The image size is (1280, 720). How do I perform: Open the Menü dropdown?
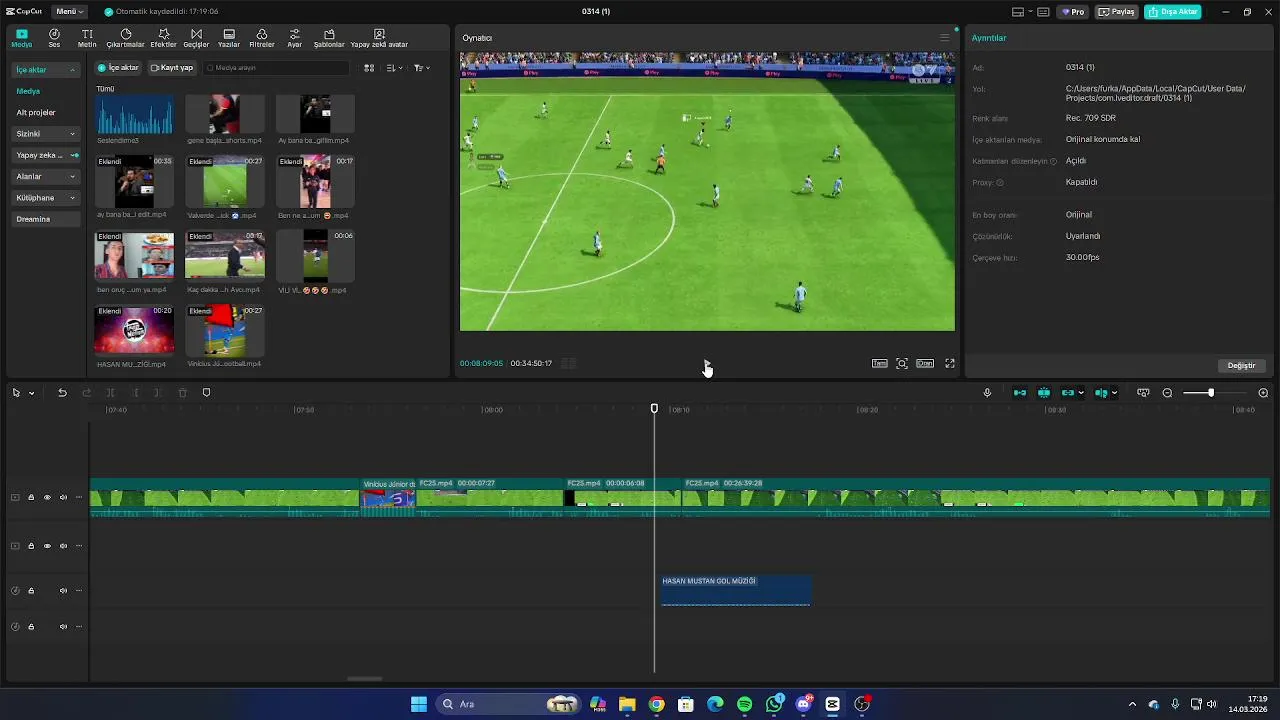pyautogui.click(x=70, y=12)
